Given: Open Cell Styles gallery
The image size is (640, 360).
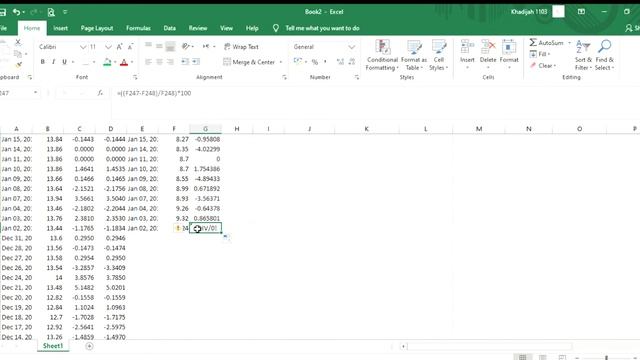Looking at the screenshot, I should click(439, 56).
